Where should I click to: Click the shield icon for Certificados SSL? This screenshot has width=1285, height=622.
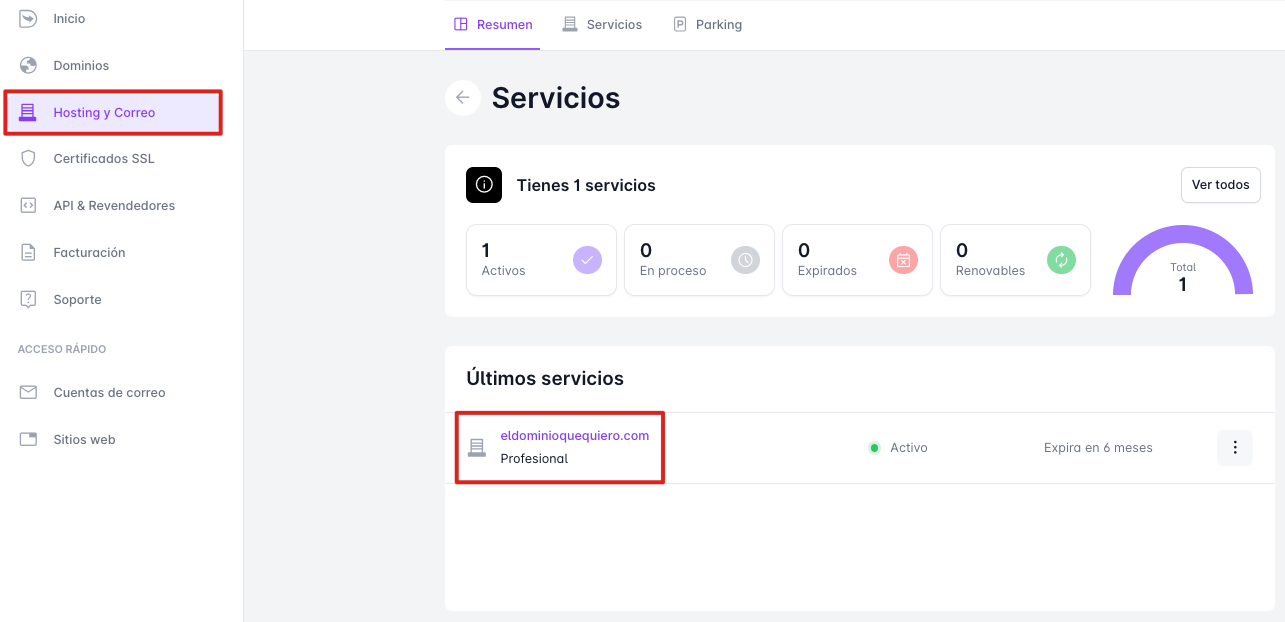pyautogui.click(x=28, y=159)
